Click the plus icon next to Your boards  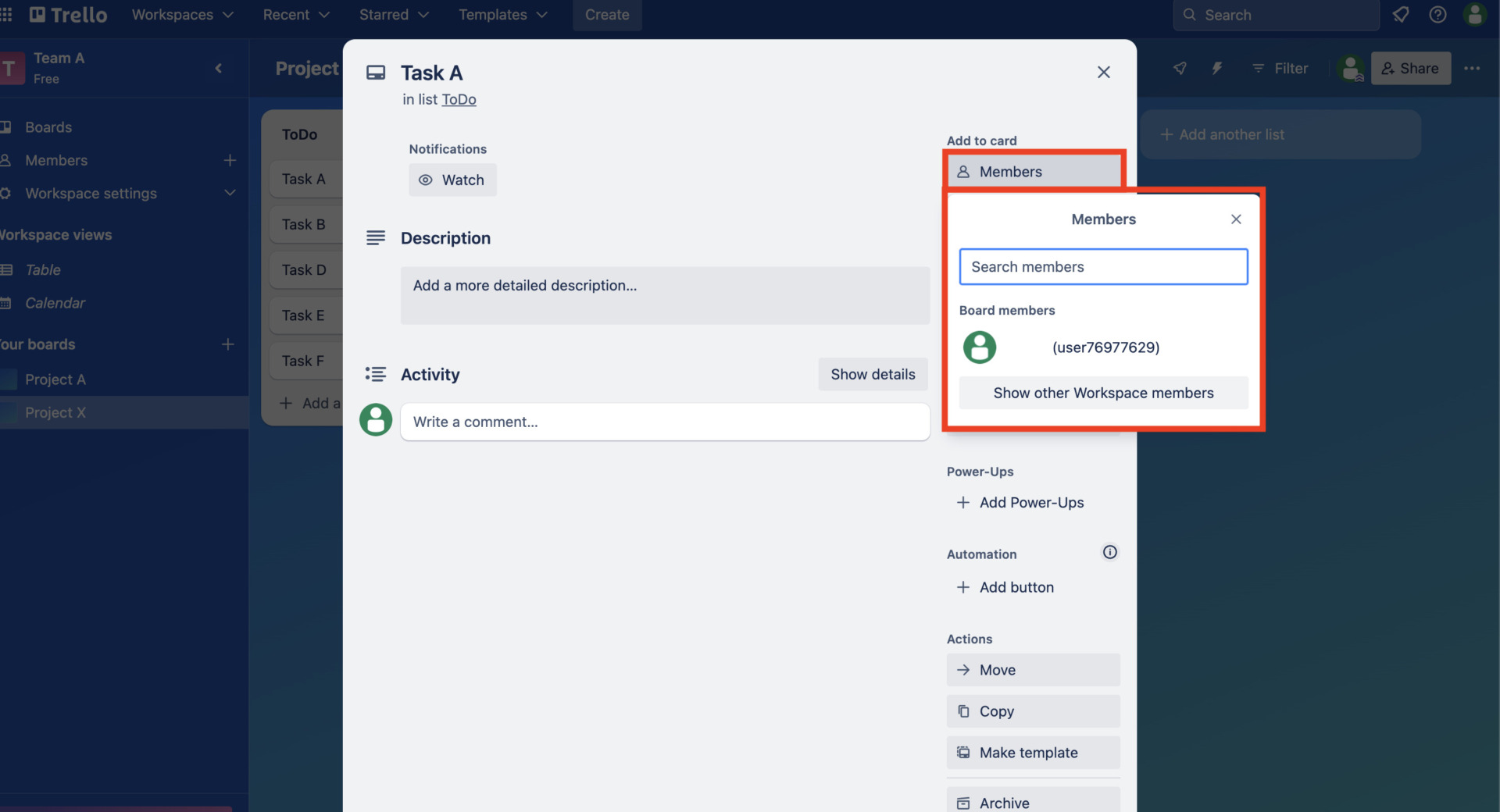228,344
